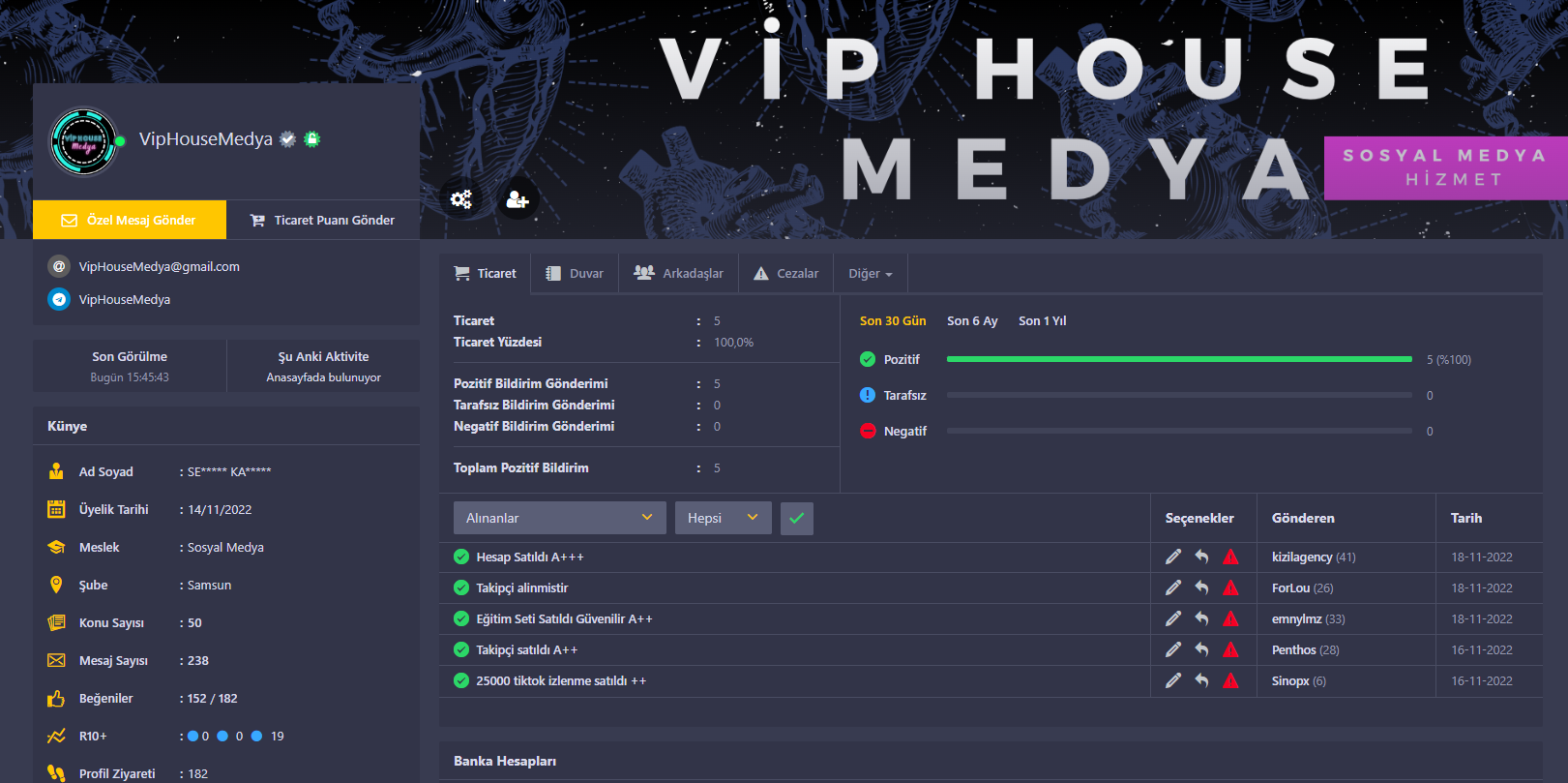This screenshot has height=783, width=1568.
Task: Report the 'Eğitim Seti Satıldı' feedback
Action: pos(1230,618)
